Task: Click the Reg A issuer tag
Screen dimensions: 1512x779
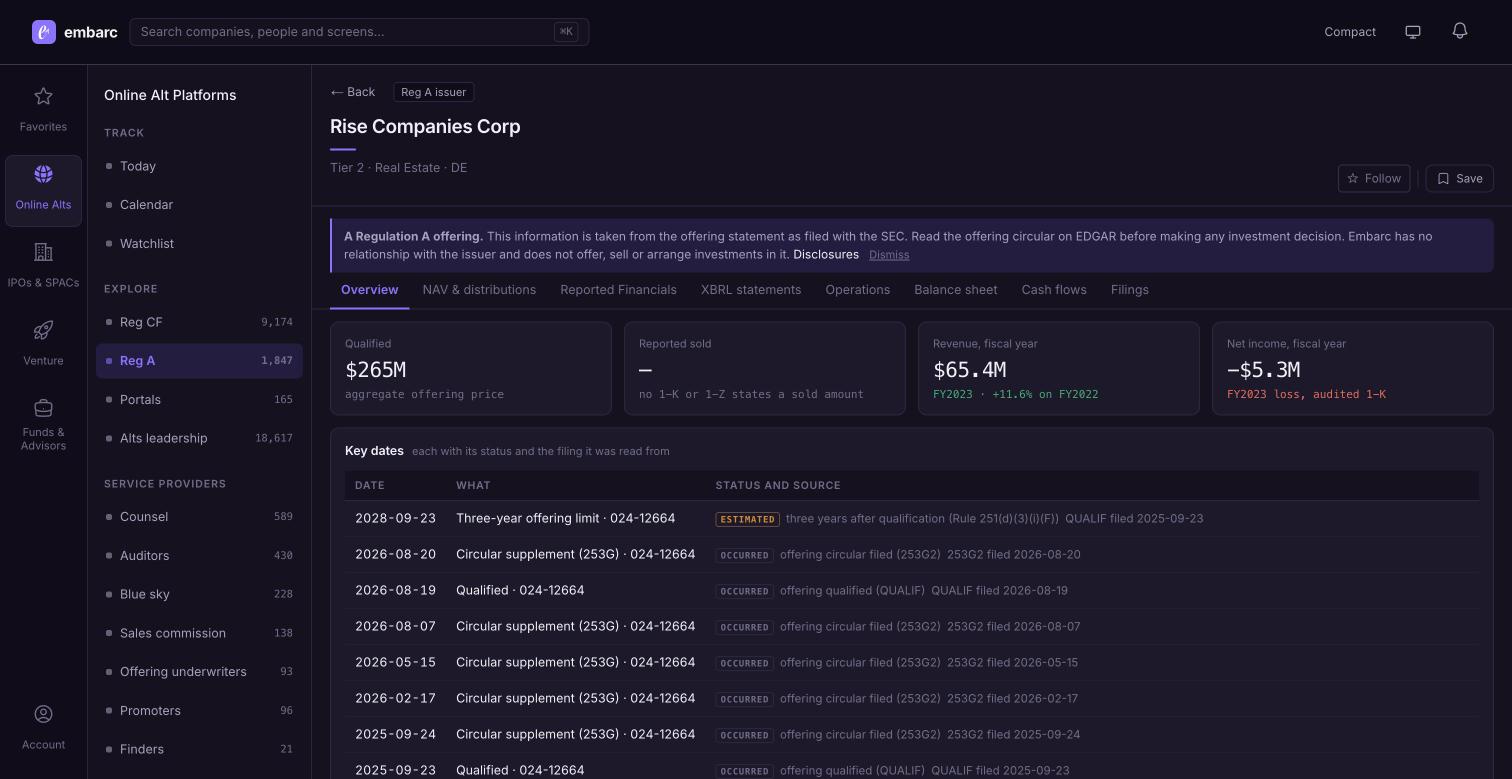Action: [434, 92]
